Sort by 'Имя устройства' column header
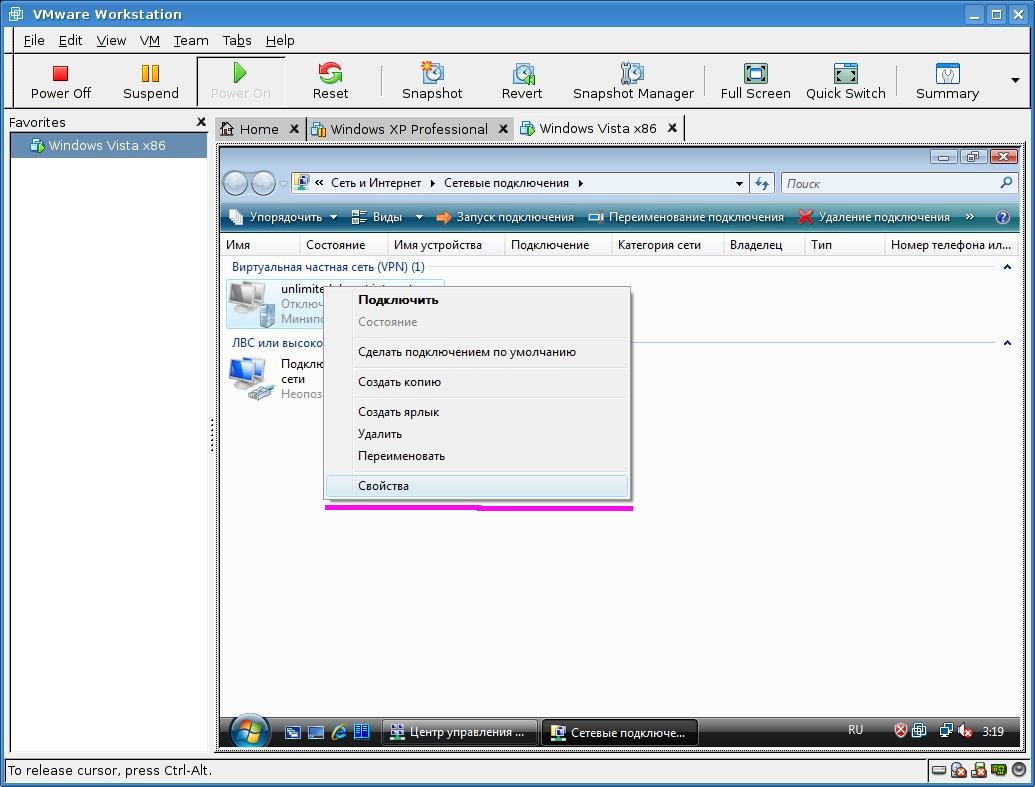Image resolution: width=1035 pixels, height=787 pixels. [x=446, y=245]
